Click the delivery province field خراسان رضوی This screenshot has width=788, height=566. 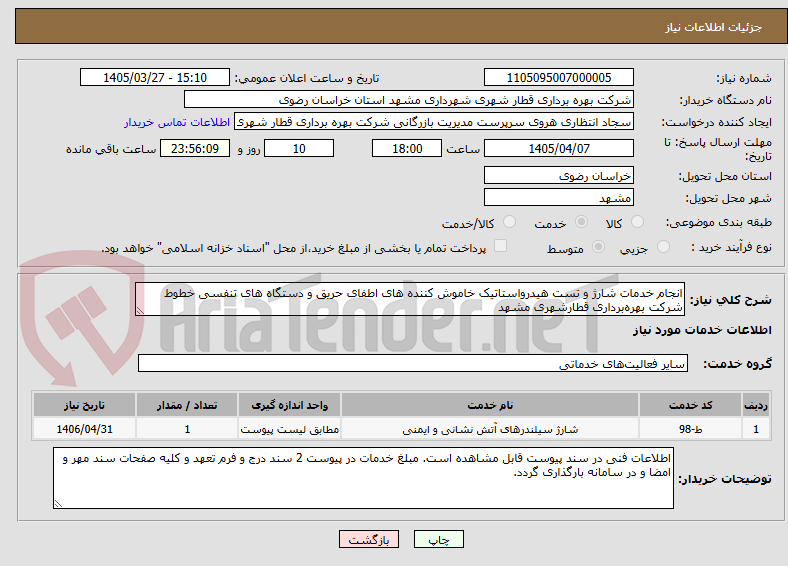coord(559,175)
